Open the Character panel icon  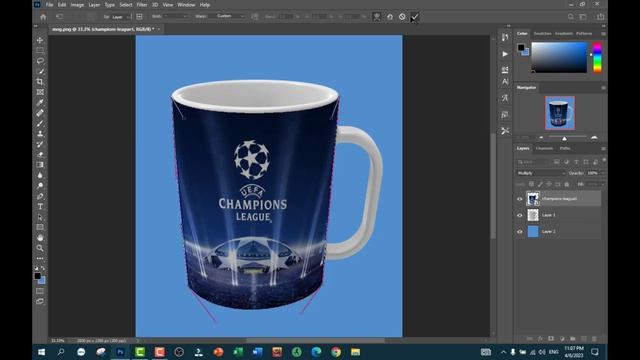(505, 82)
